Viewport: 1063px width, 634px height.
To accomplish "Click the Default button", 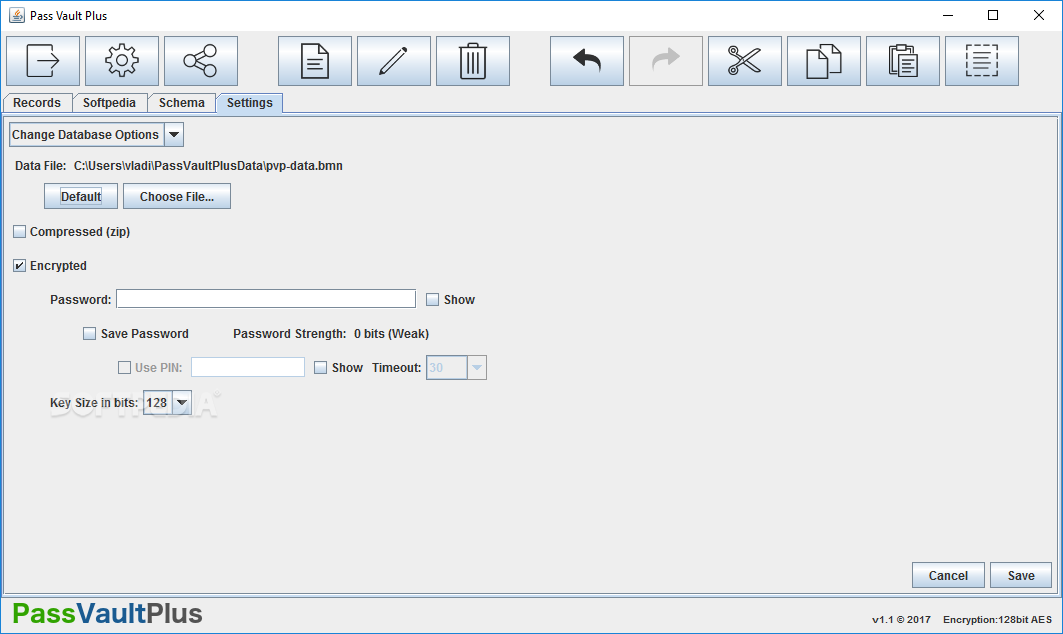I will 81,197.
